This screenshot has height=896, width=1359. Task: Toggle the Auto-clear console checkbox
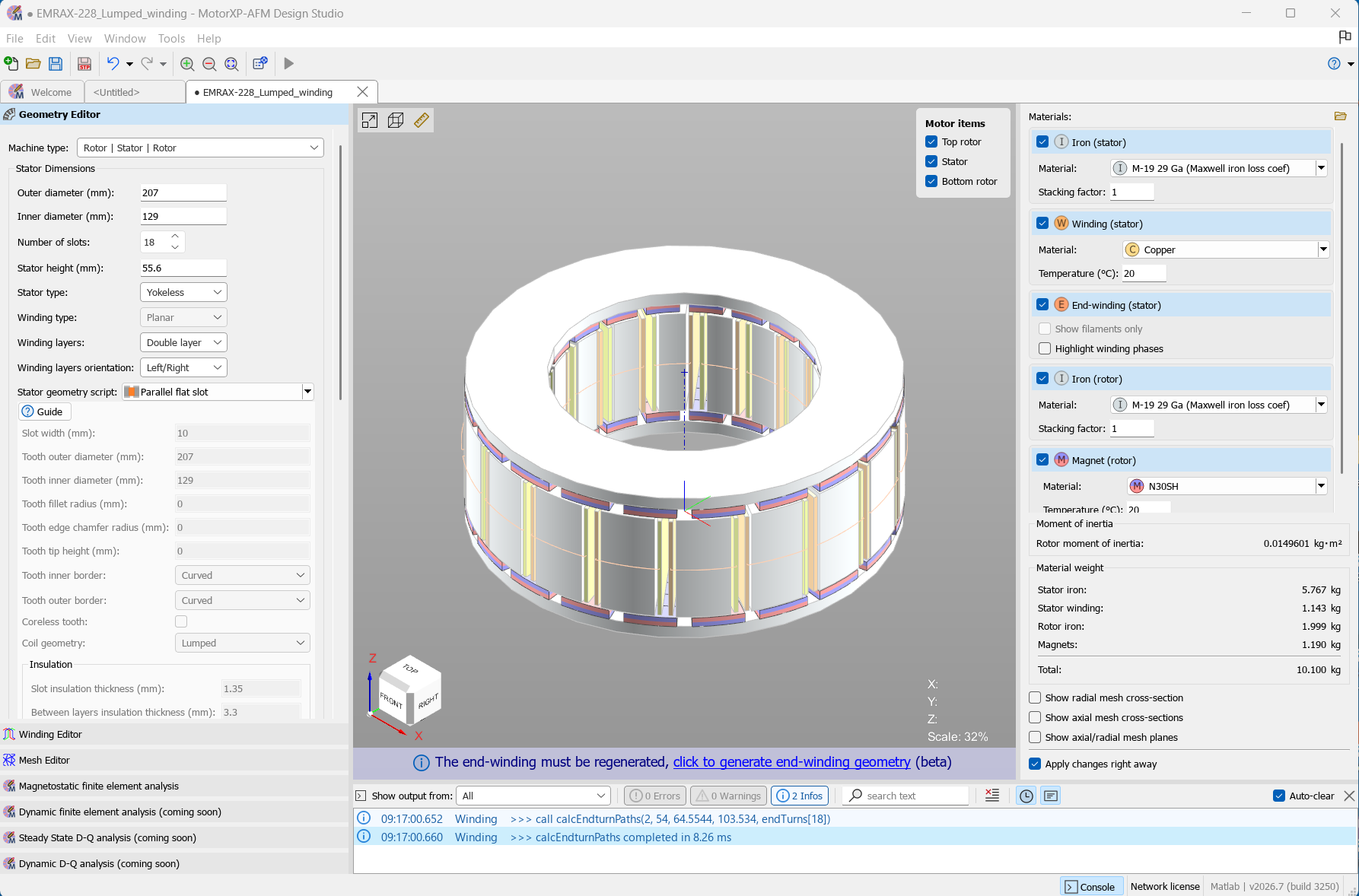pos(1279,796)
